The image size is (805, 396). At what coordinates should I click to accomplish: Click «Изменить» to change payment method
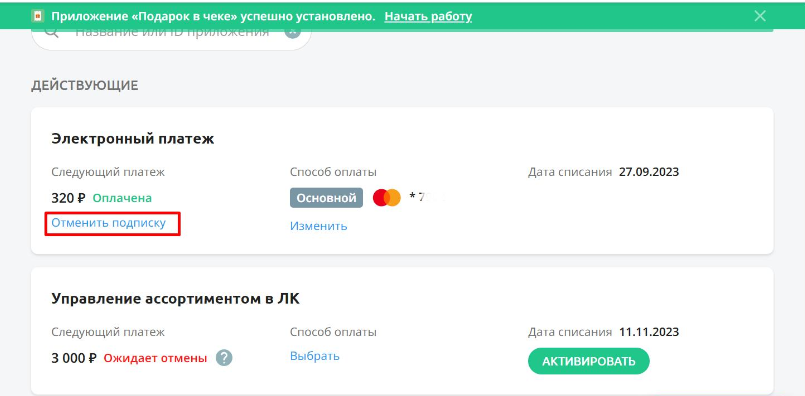coord(318,226)
